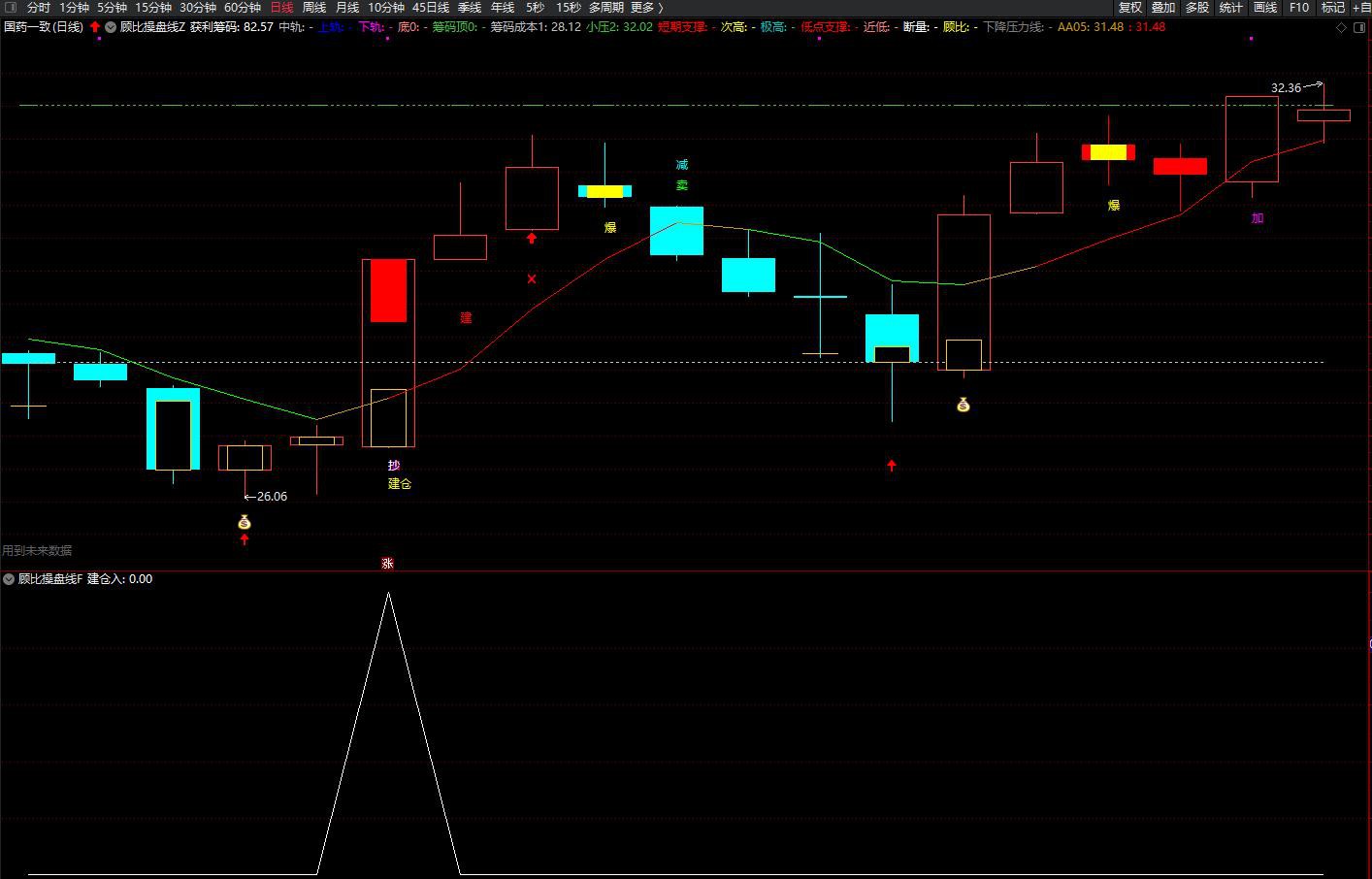
Task: Select the 30分钟 period tab
Action: pos(198,8)
